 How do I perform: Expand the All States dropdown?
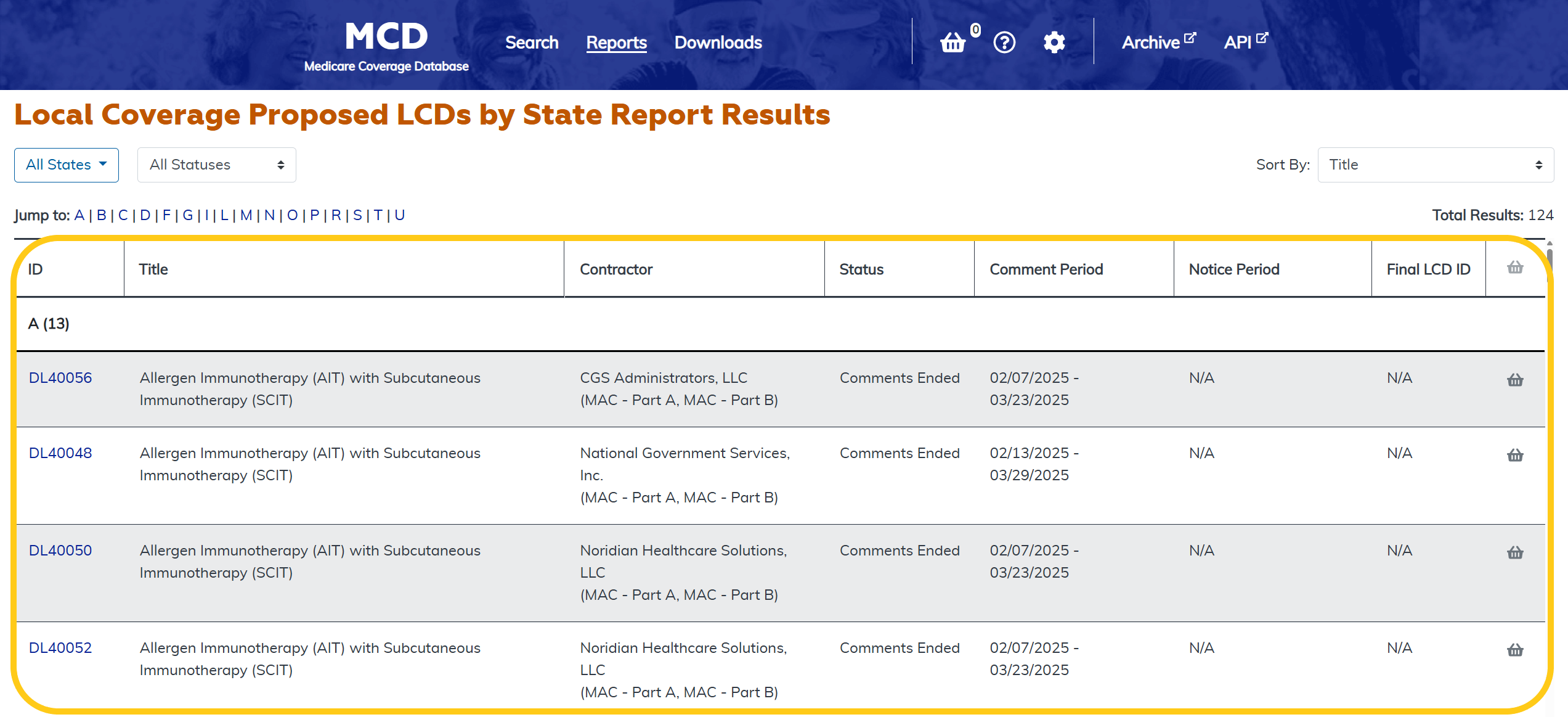(67, 165)
